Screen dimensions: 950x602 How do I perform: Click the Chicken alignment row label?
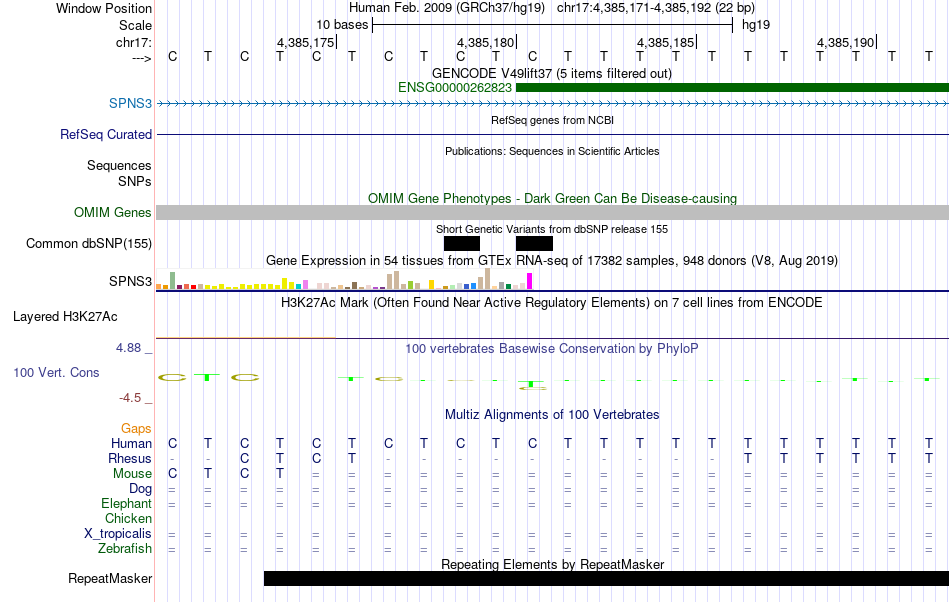click(128, 519)
